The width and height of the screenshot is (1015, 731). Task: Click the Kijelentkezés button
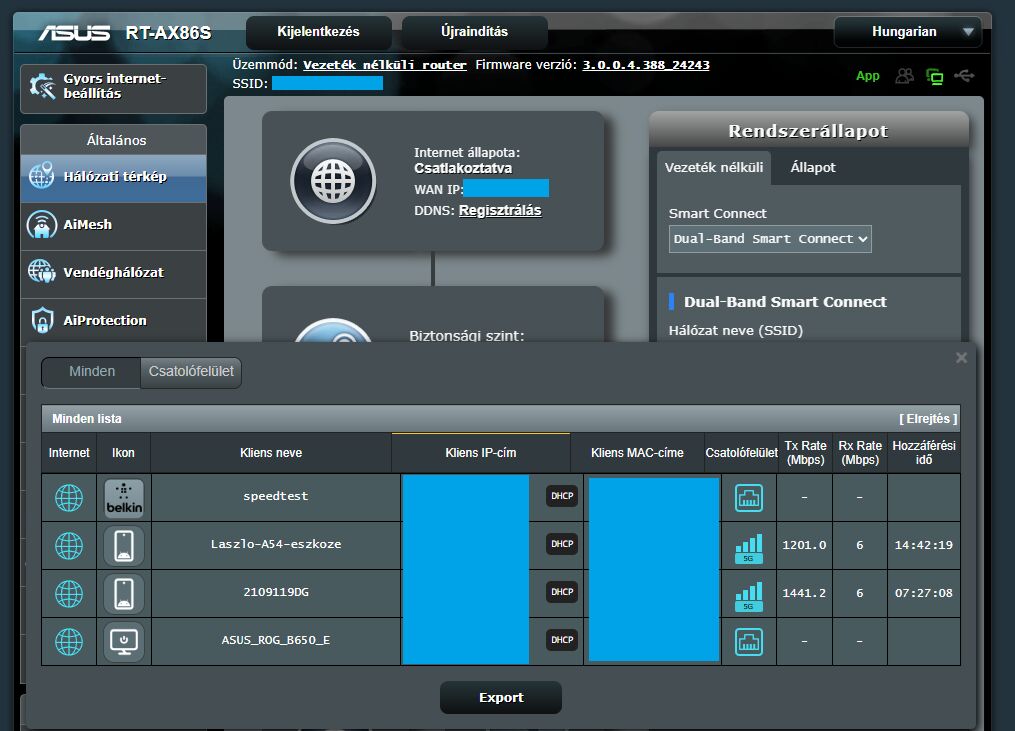318,32
